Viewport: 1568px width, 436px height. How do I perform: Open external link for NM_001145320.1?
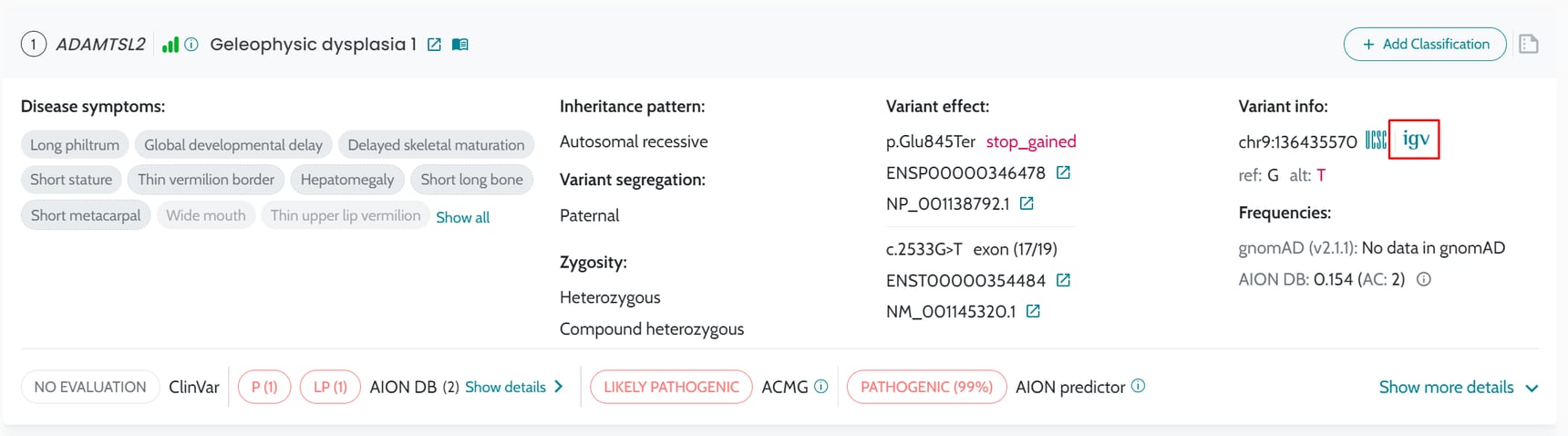1033,311
